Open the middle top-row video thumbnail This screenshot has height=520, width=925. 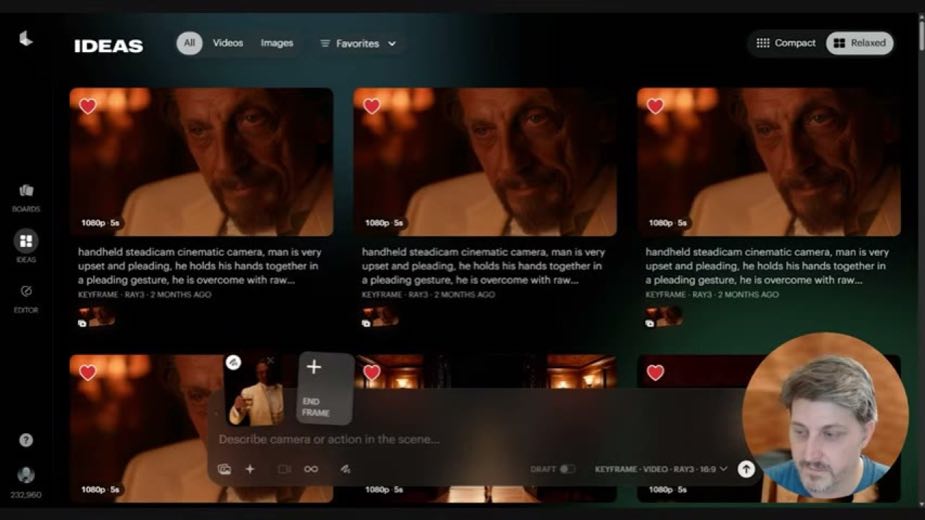[x=485, y=162]
